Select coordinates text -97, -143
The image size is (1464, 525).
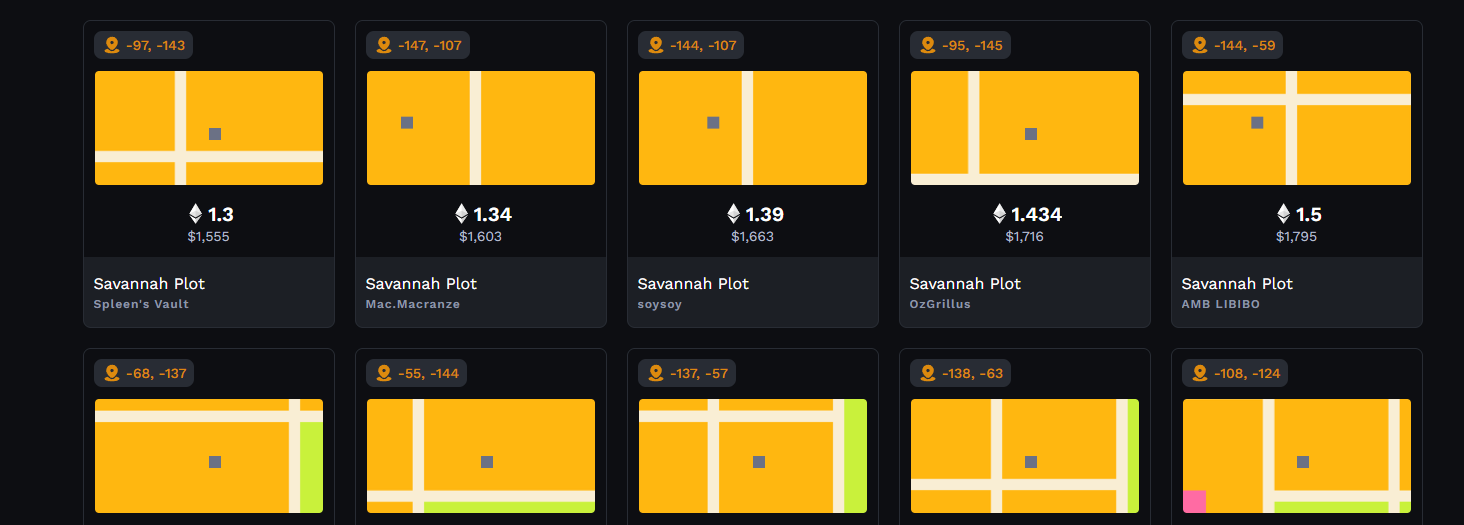[156, 45]
